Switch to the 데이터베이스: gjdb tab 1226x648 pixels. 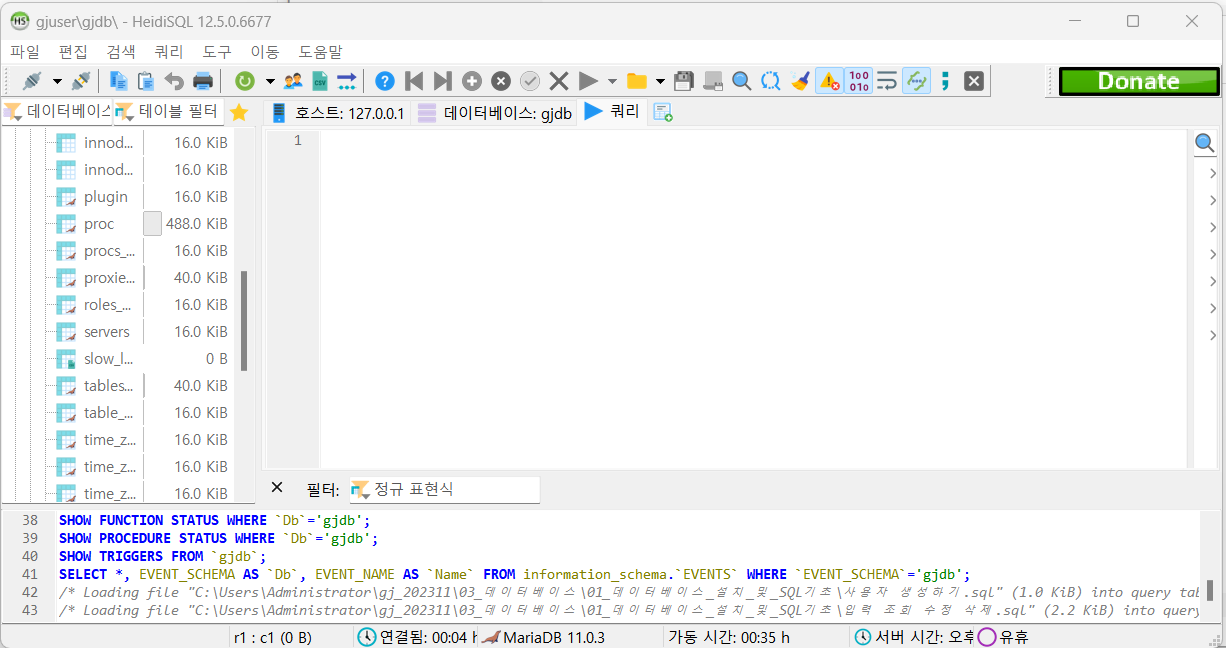(495, 113)
